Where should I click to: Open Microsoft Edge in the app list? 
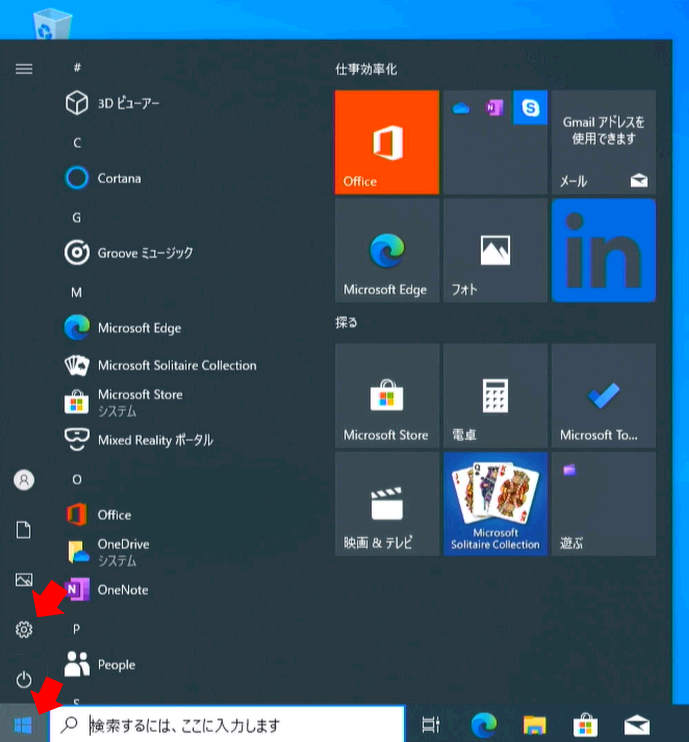(x=123, y=327)
